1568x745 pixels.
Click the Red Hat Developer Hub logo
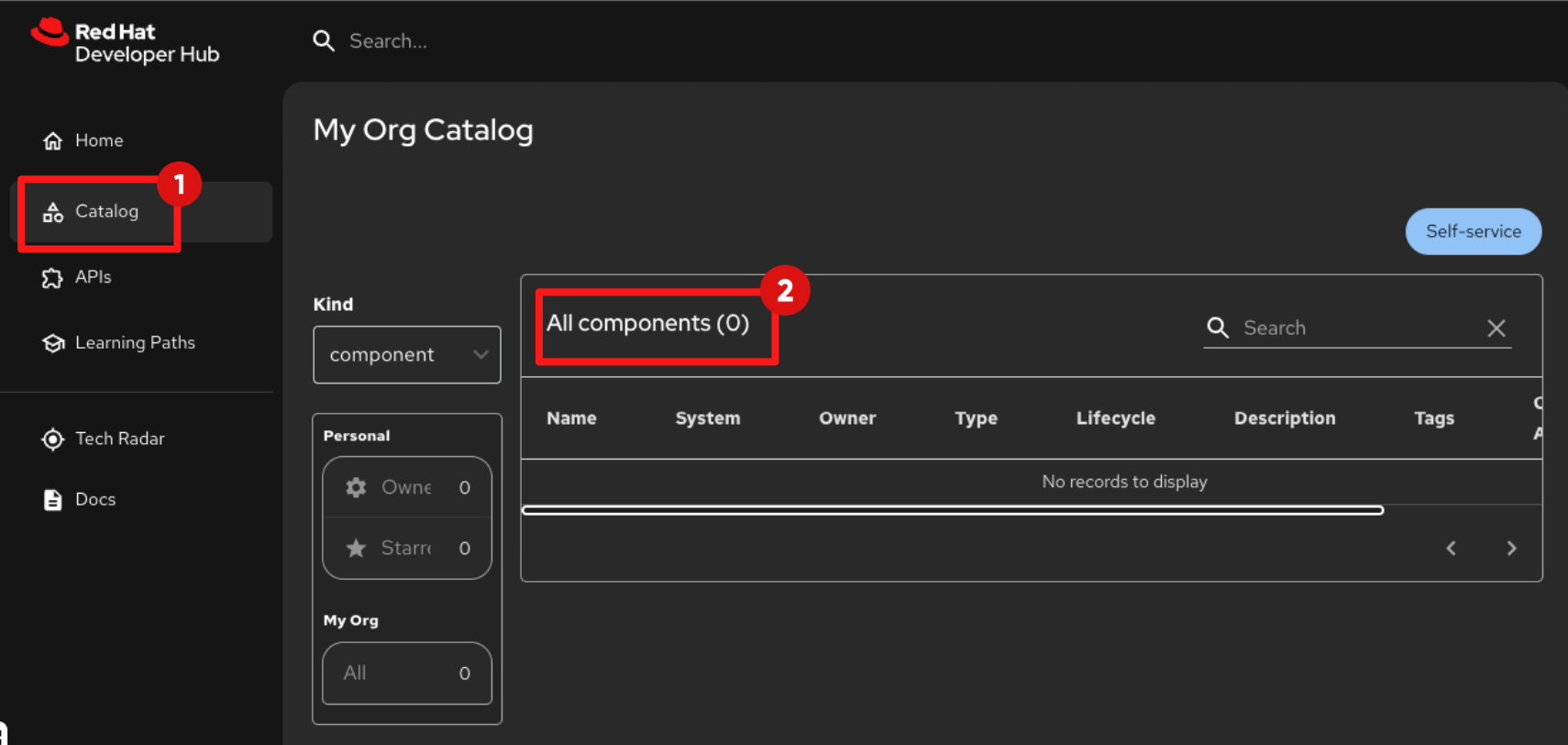[x=125, y=42]
